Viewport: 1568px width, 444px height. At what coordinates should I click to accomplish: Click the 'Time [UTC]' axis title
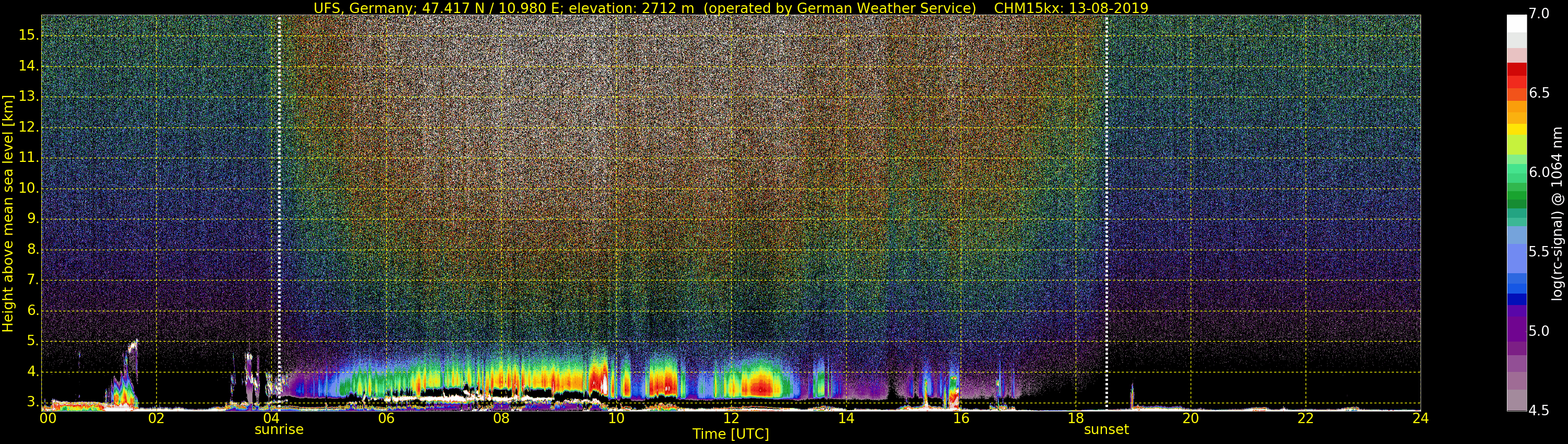click(731, 434)
